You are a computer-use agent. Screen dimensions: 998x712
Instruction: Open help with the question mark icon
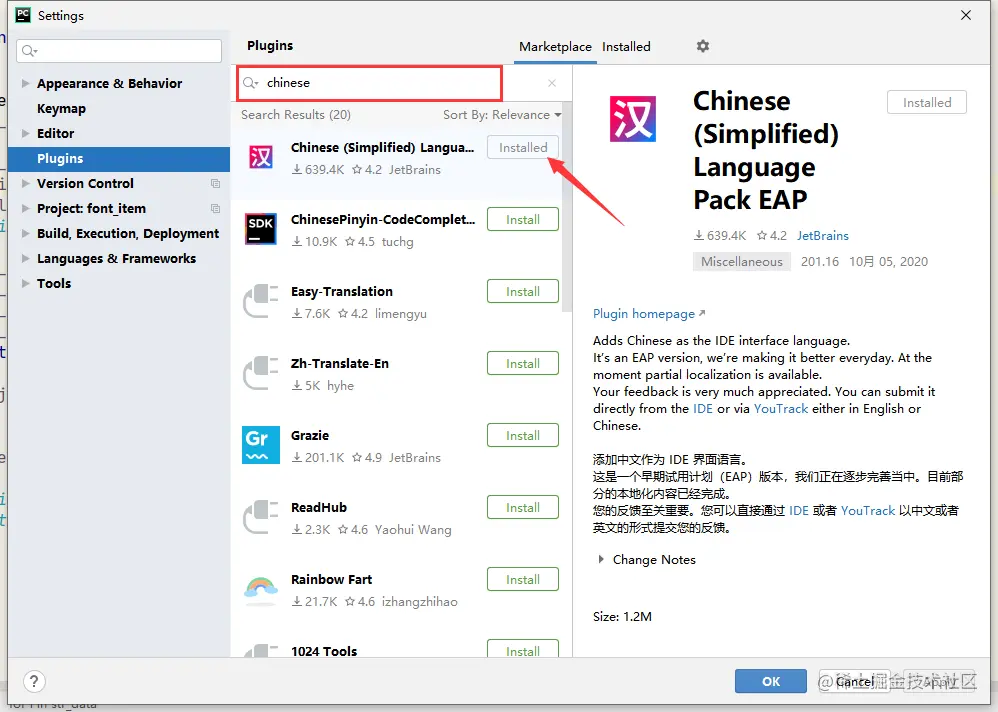point(34,681)
